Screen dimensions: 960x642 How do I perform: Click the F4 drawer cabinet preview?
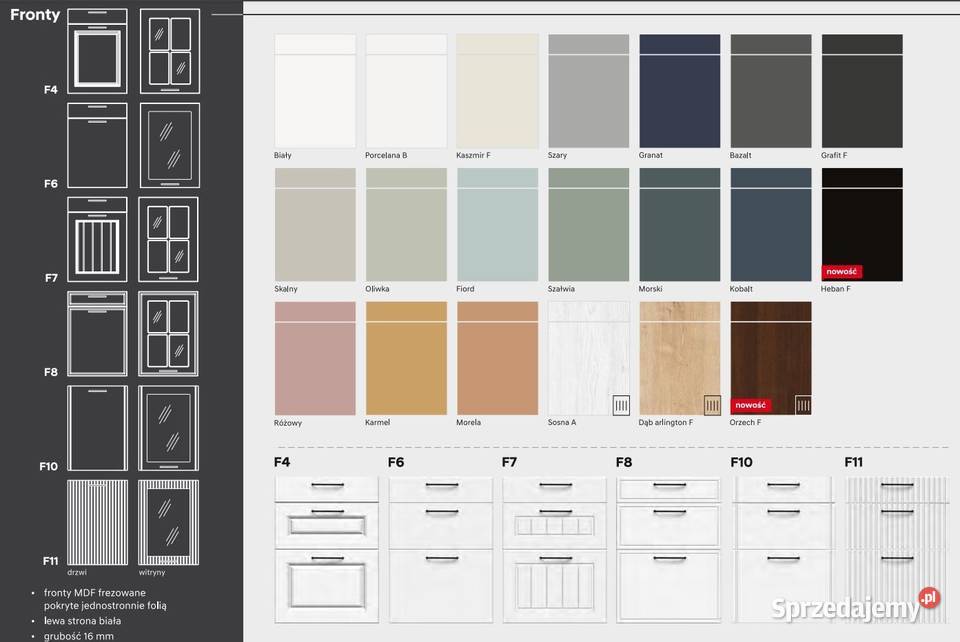click(326, 549)
